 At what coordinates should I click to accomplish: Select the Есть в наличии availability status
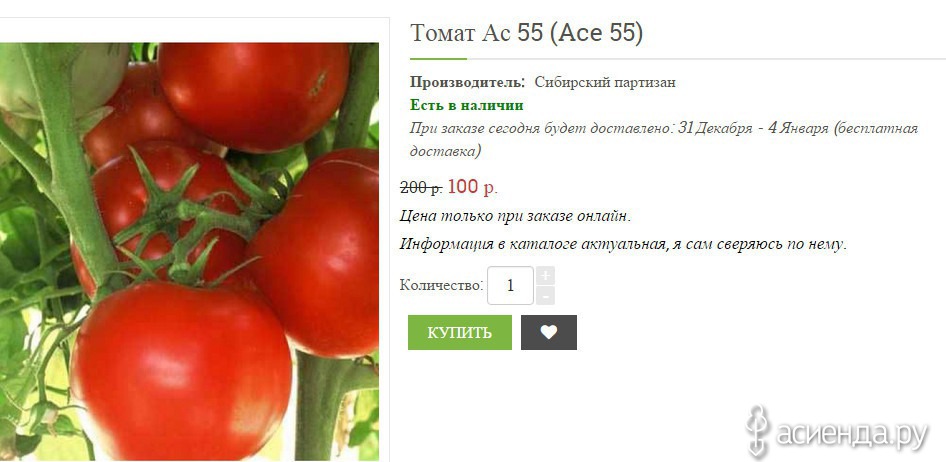click(x=466, y=106)
